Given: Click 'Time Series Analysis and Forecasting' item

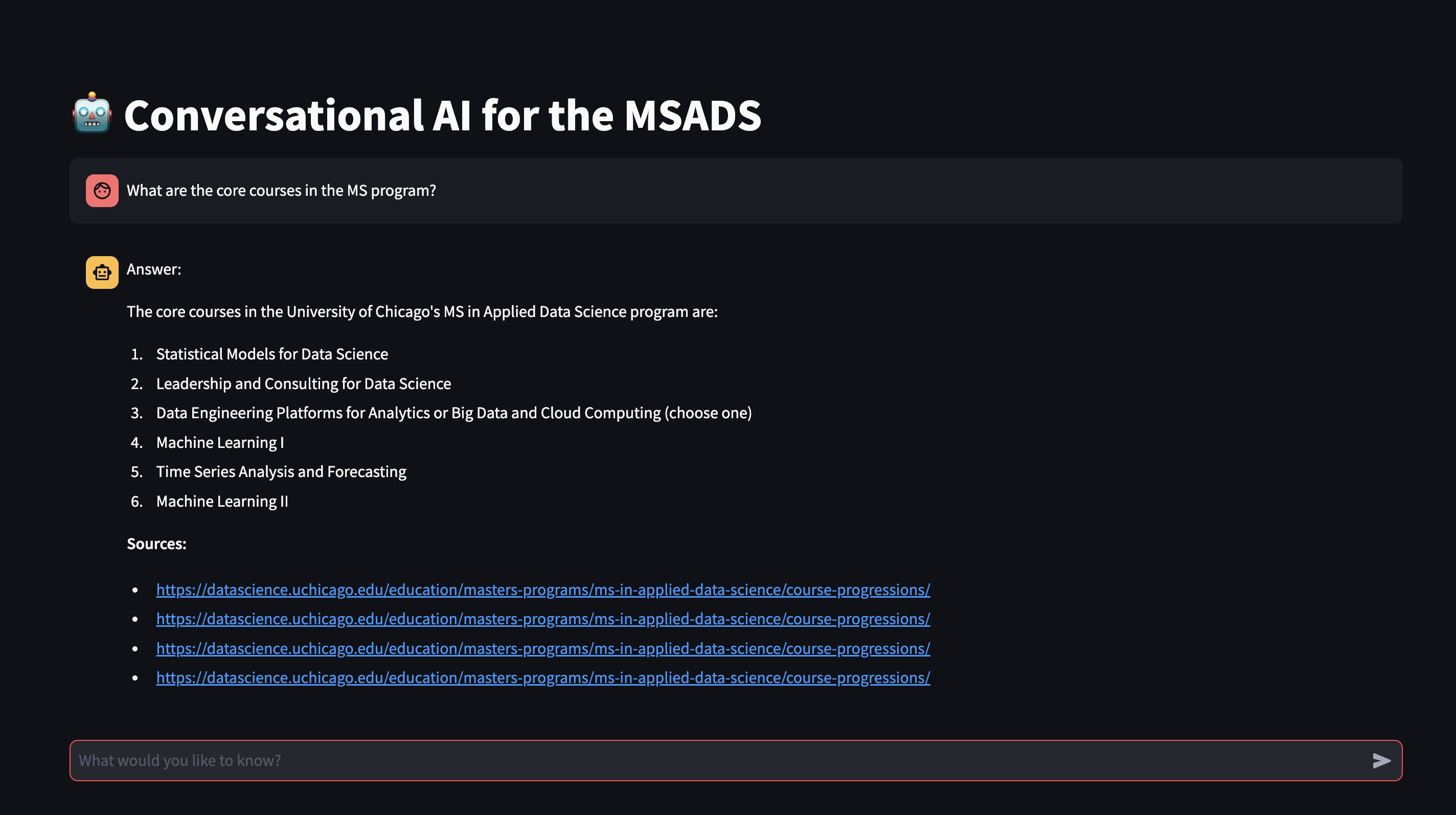Looking at the screenshot, I should click(281, 472).
